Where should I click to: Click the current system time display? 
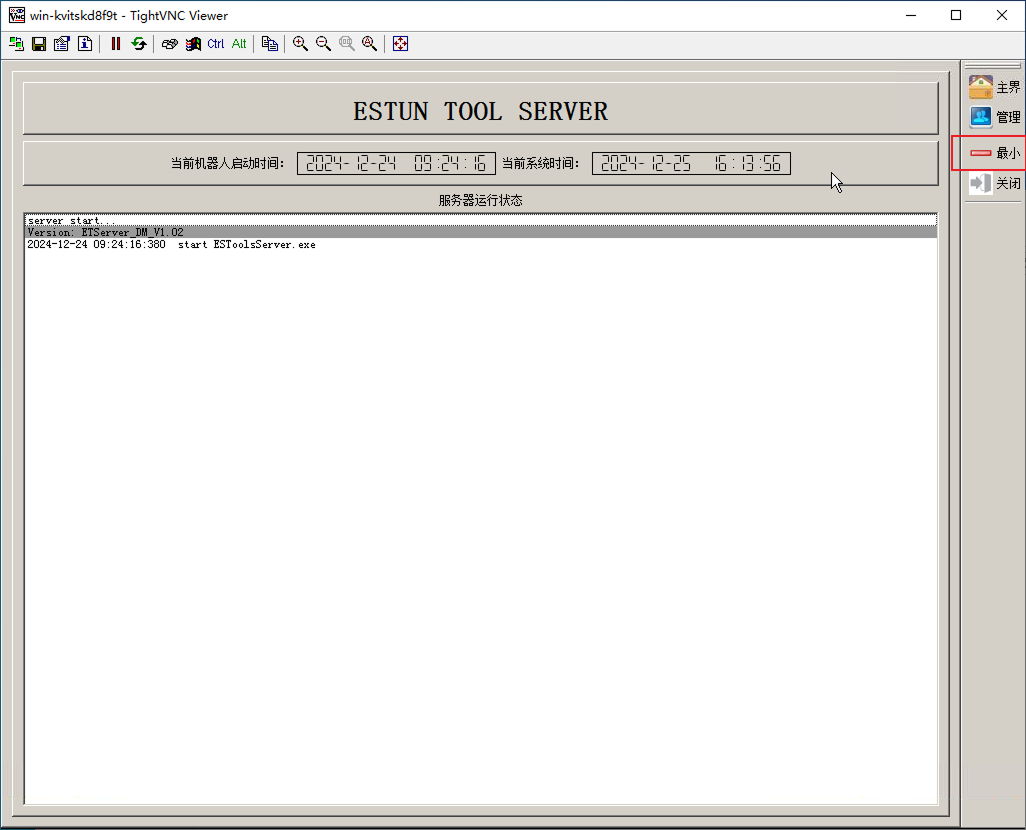[691, 164]
